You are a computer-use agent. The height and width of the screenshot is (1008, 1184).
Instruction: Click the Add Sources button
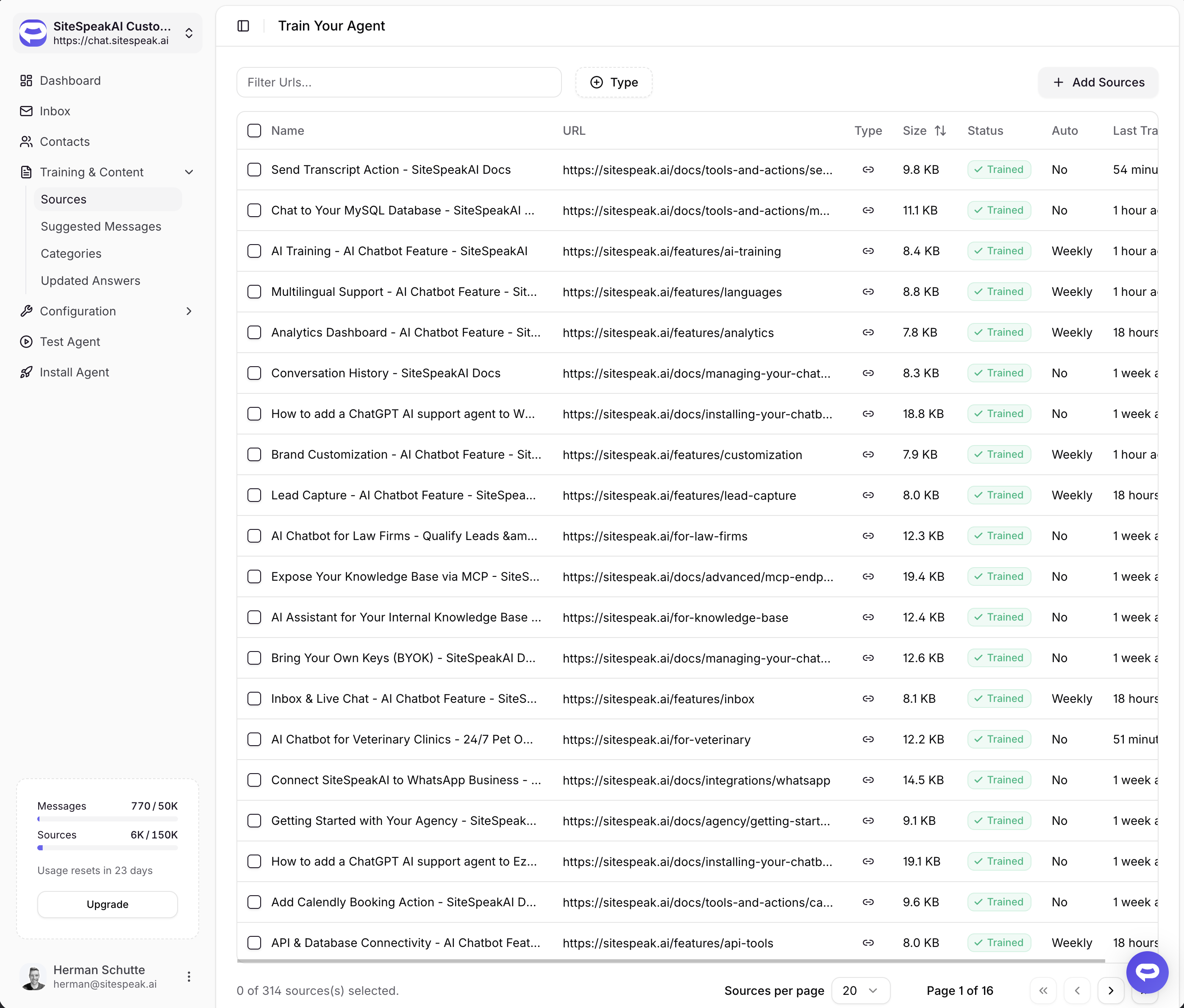(1098, 82)
